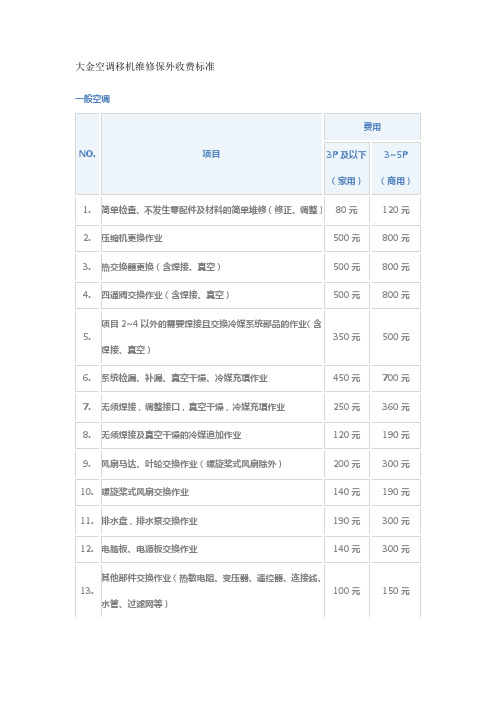Image resolution: width=496 pixels, height=702 pixels.
Task: Select 系统检漏、补漏、真空干燥 item text
Action: 184,378
